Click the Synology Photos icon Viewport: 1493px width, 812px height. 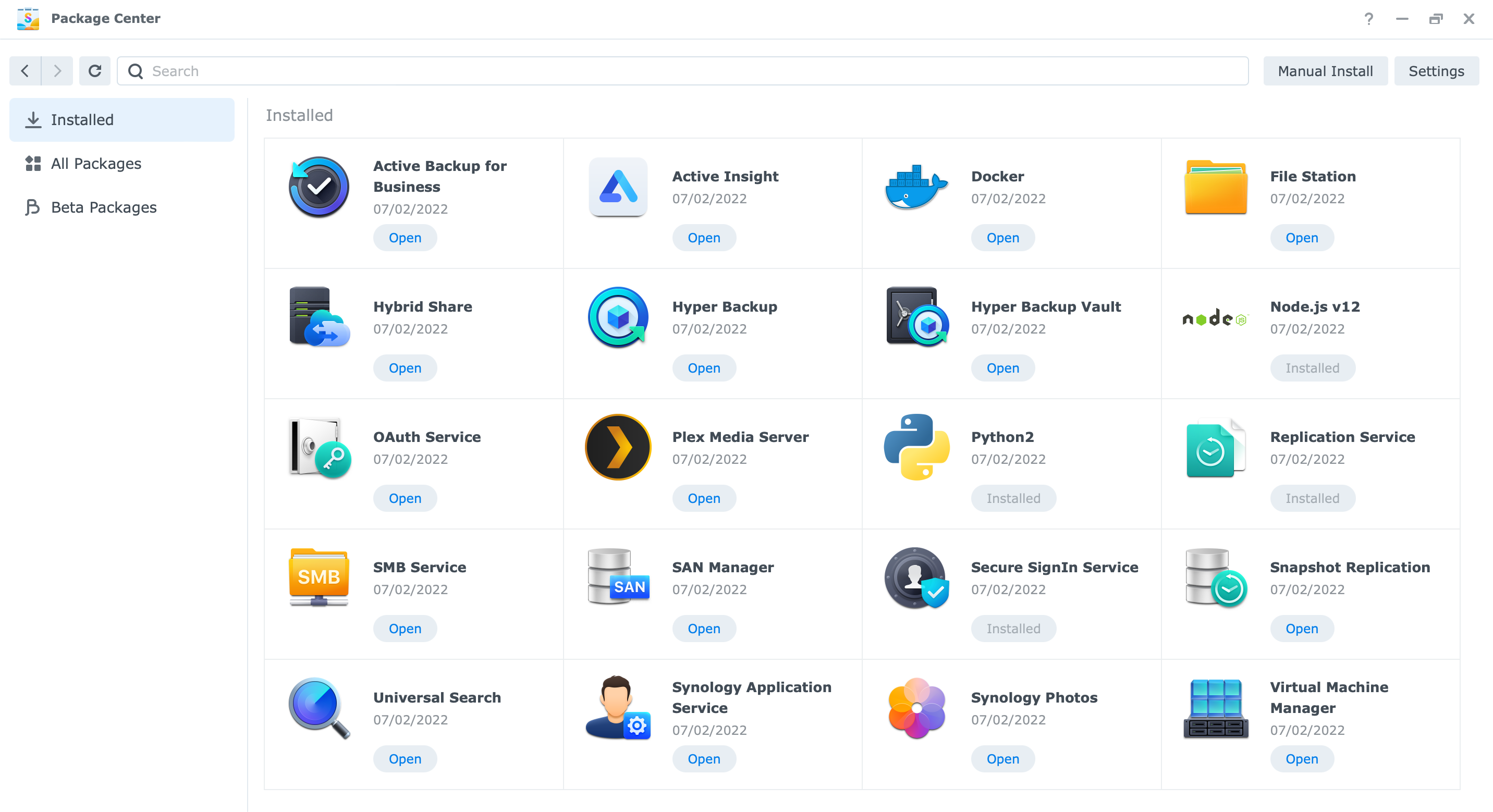pos(917,708)
